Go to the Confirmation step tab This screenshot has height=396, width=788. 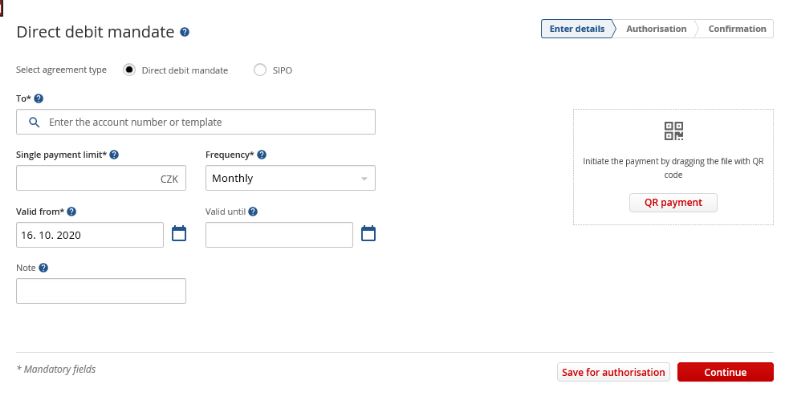coord(737,29)
